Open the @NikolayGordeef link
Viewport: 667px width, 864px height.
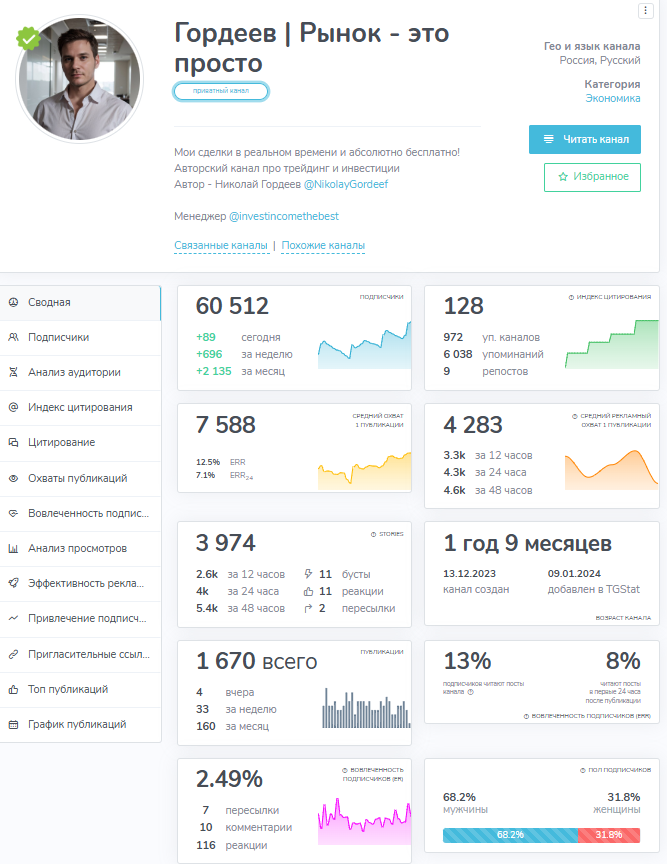[346, 184]
